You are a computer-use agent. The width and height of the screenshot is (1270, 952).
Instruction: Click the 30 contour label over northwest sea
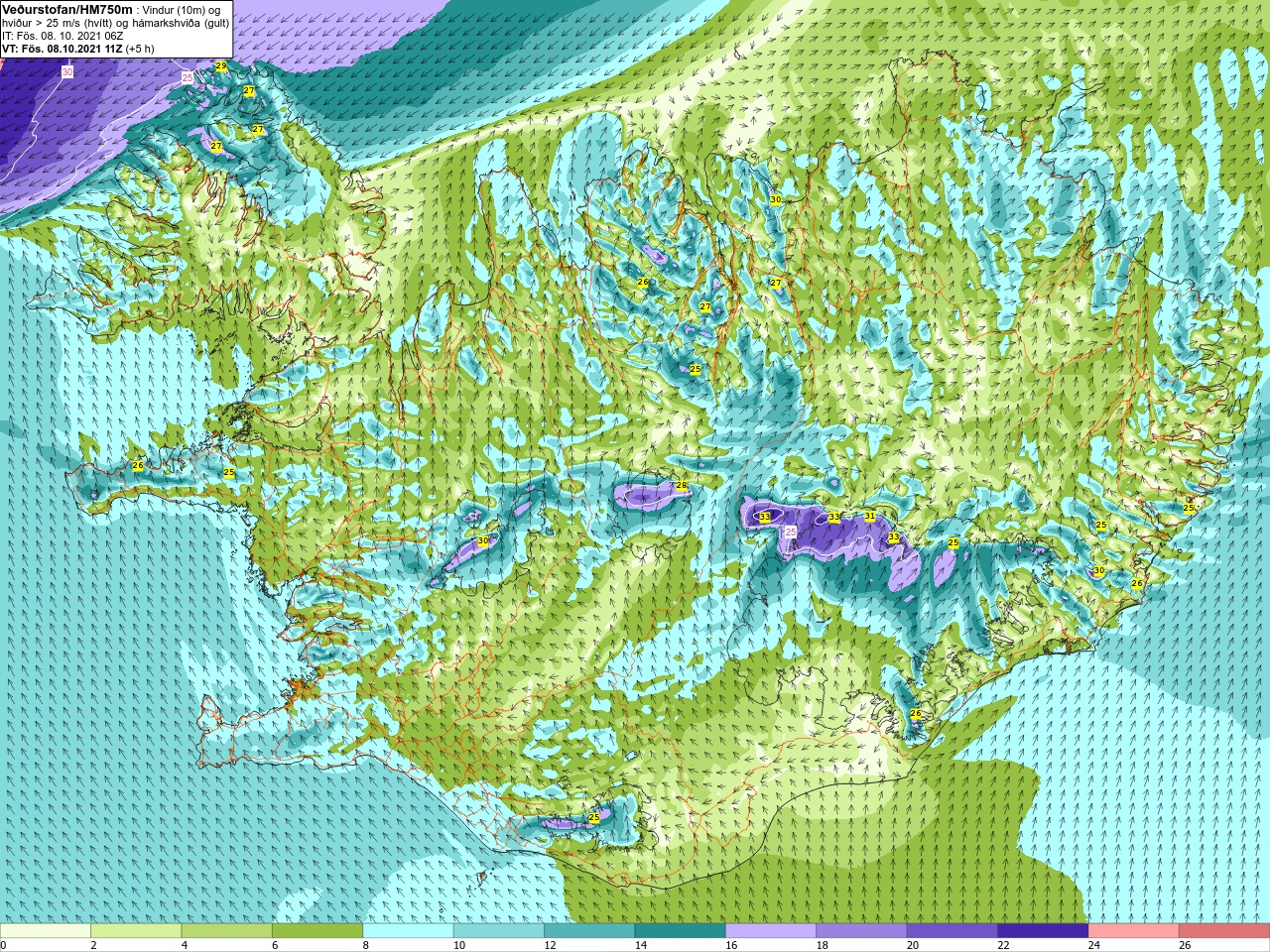click(67, 72)
